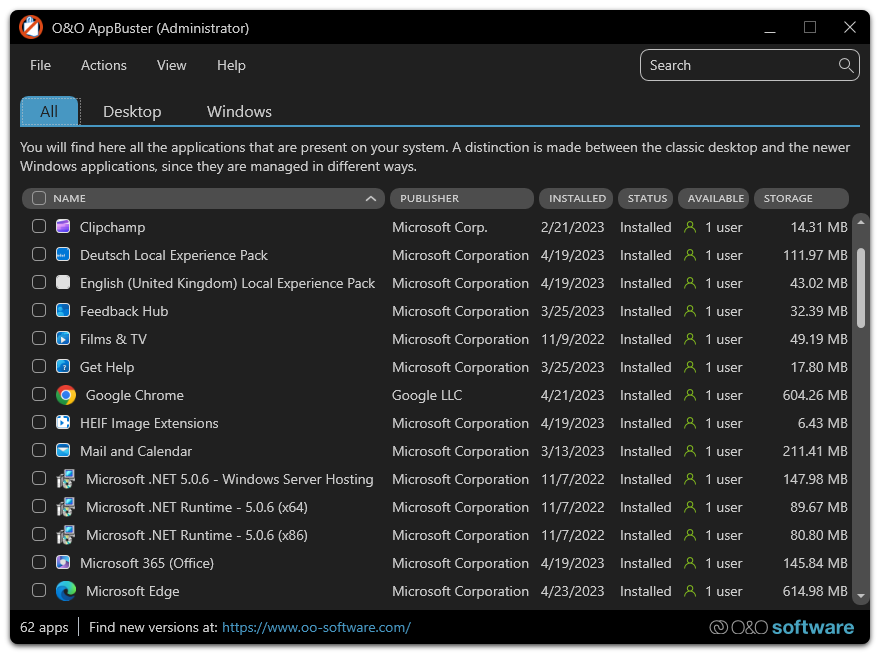
Task: Click the scrollbar down arrow
Action: [861, 596]
